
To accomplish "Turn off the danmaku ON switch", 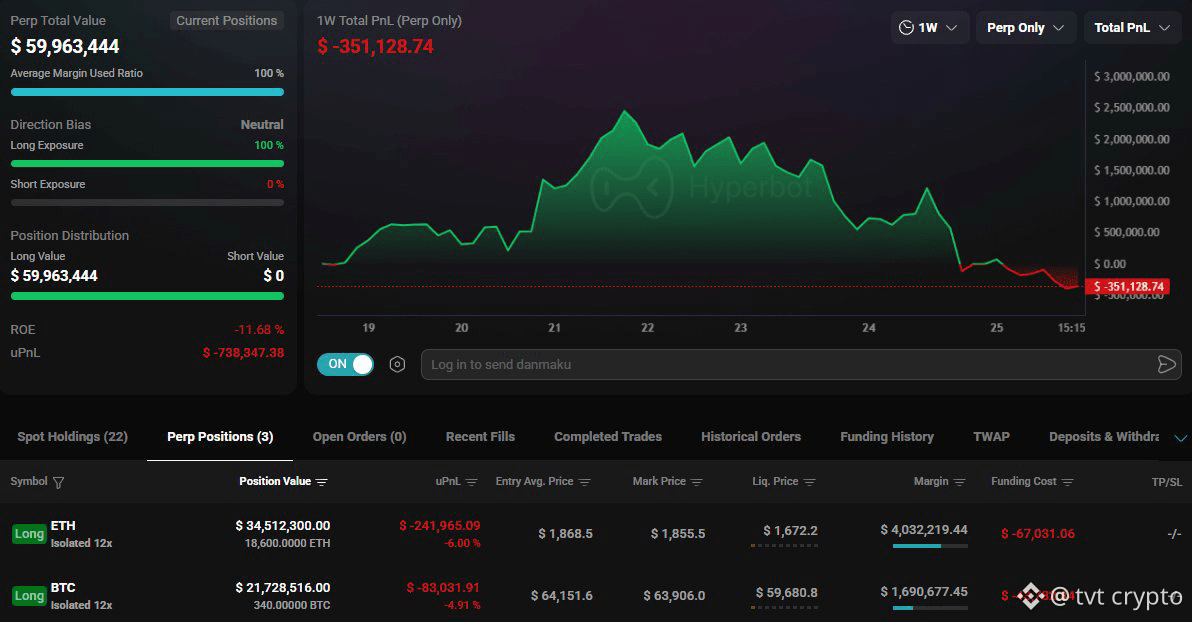I will [x=345, y=364].
